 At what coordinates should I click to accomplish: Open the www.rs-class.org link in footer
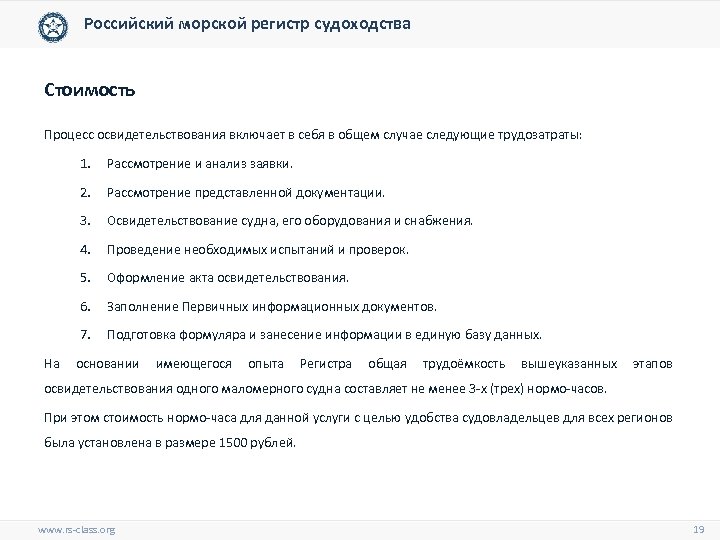point(76,529)
